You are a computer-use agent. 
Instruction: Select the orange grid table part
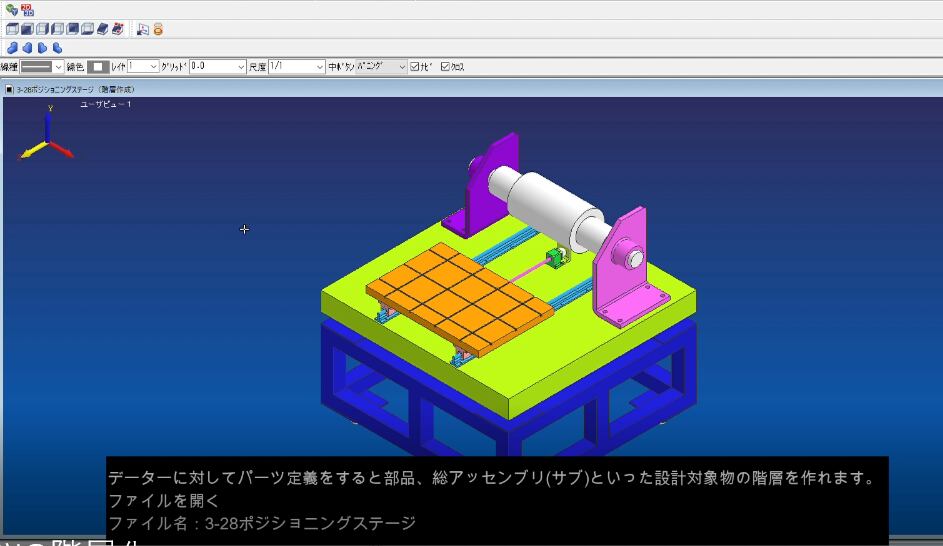pos(460,298)
